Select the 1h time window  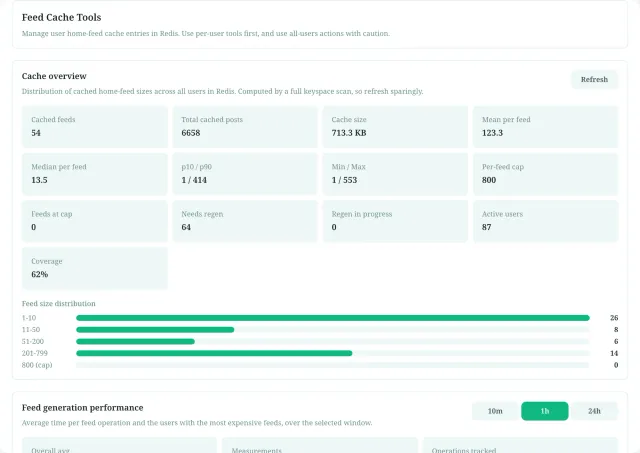click(544, 411)
